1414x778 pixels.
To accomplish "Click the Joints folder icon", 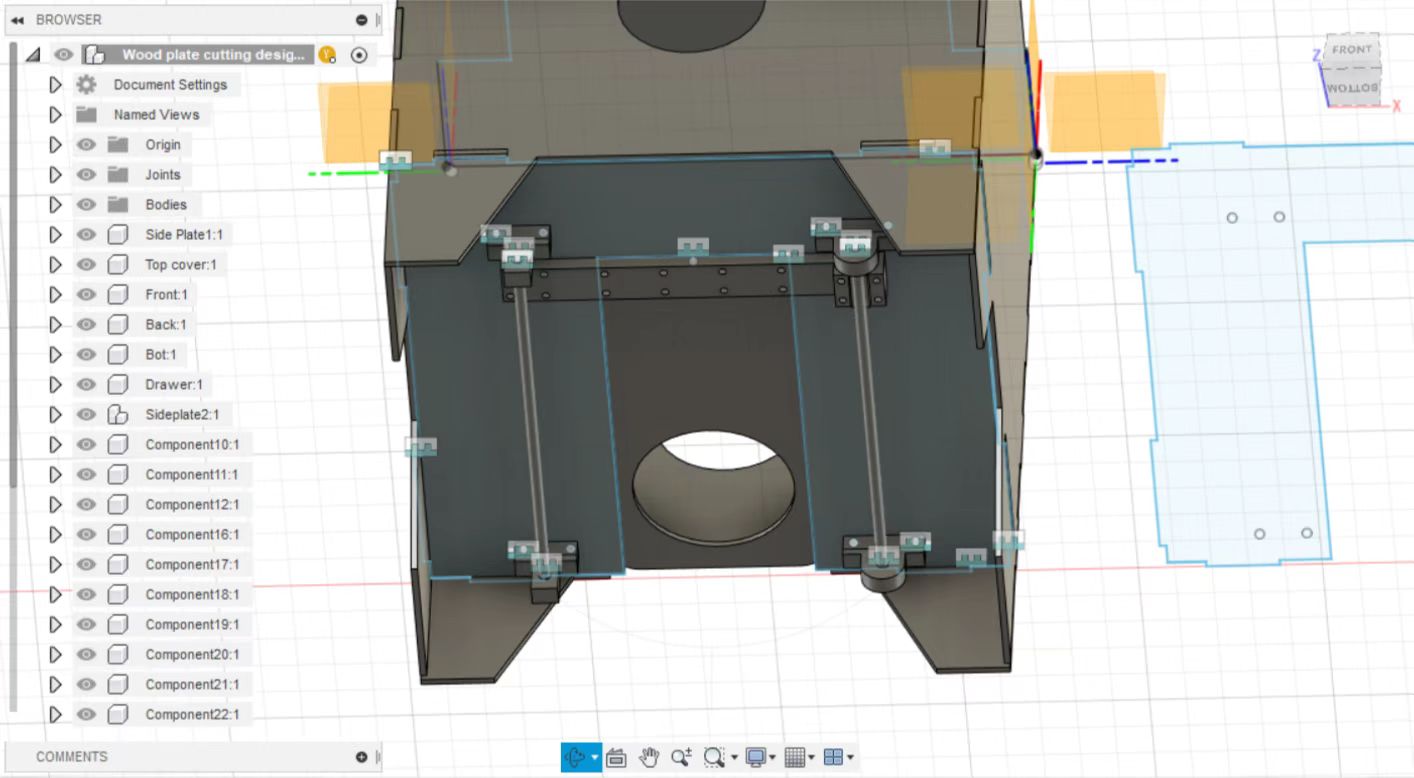I will (118, 174).
